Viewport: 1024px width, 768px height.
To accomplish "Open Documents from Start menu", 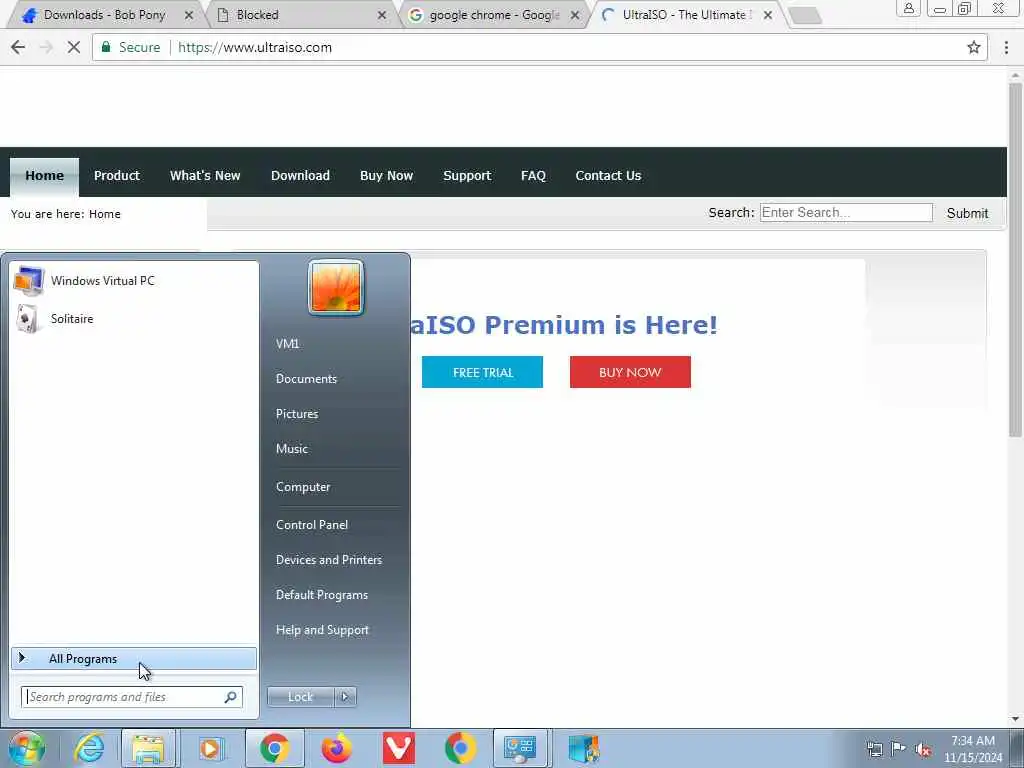I will pos(306,379).
